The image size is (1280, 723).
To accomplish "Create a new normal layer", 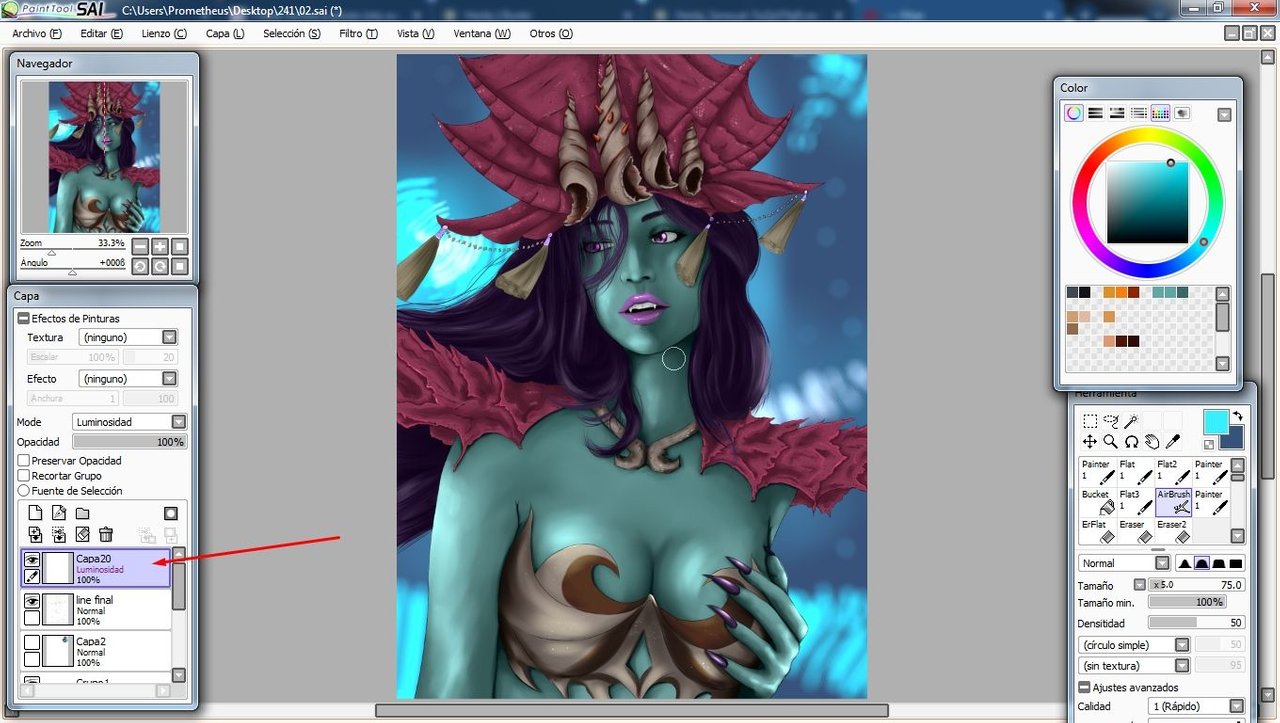I will (x=35, y=513).
